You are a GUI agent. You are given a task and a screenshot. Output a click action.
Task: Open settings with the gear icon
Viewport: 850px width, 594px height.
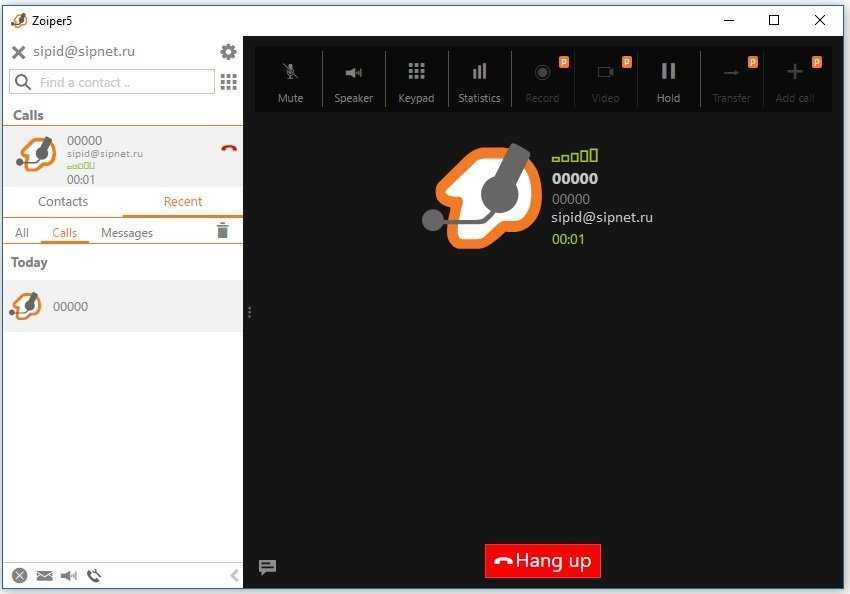tap(228, 52)
